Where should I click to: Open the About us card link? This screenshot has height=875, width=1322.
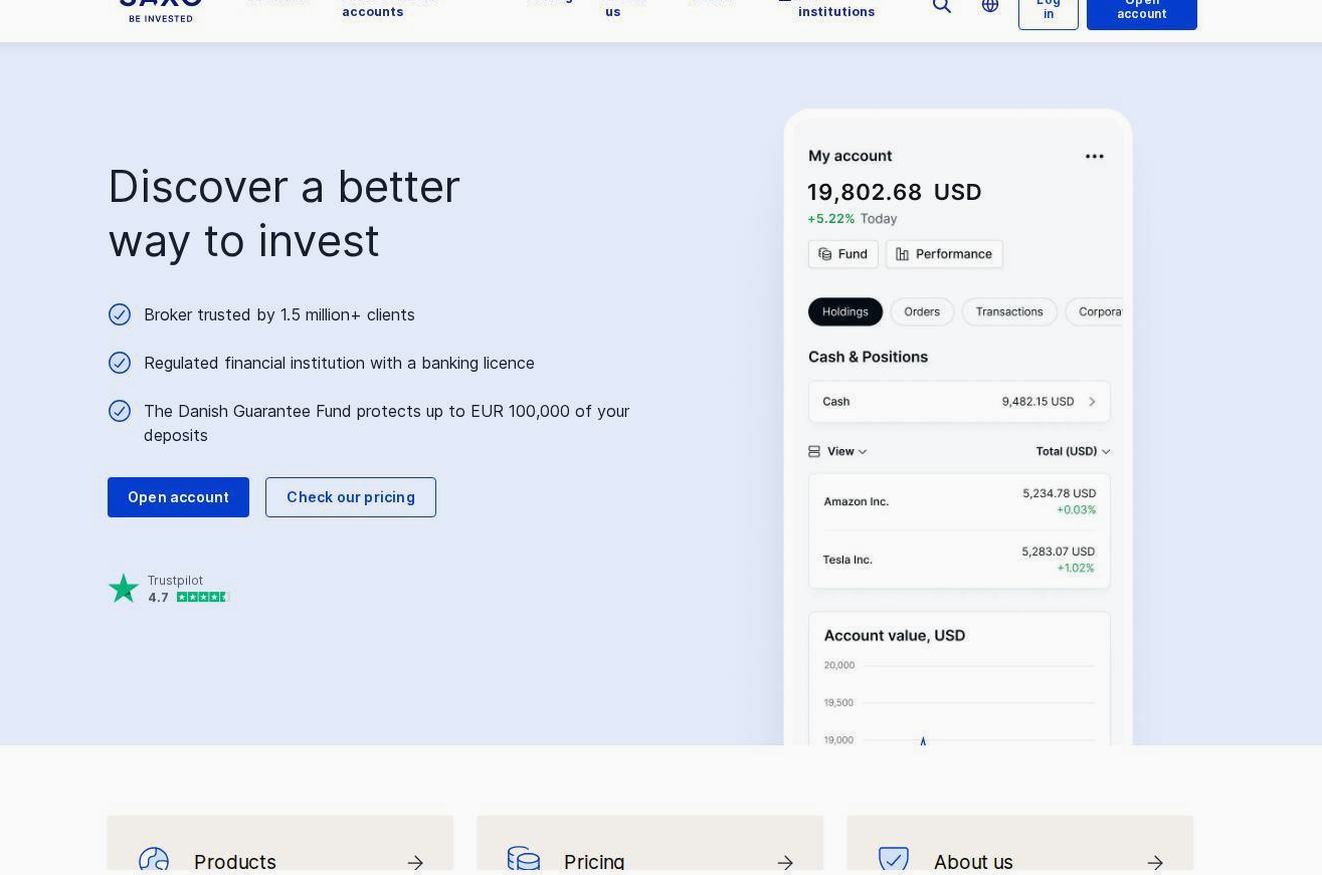[x=1020, y=845]
